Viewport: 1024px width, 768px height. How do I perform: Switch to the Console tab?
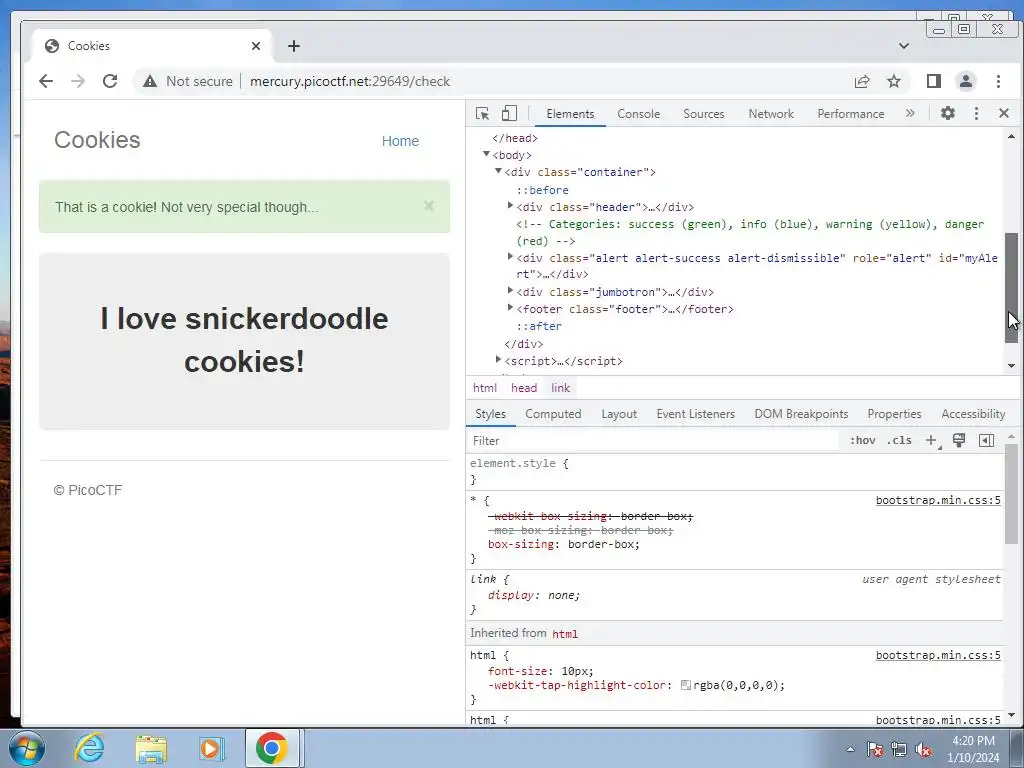(639, 114)
